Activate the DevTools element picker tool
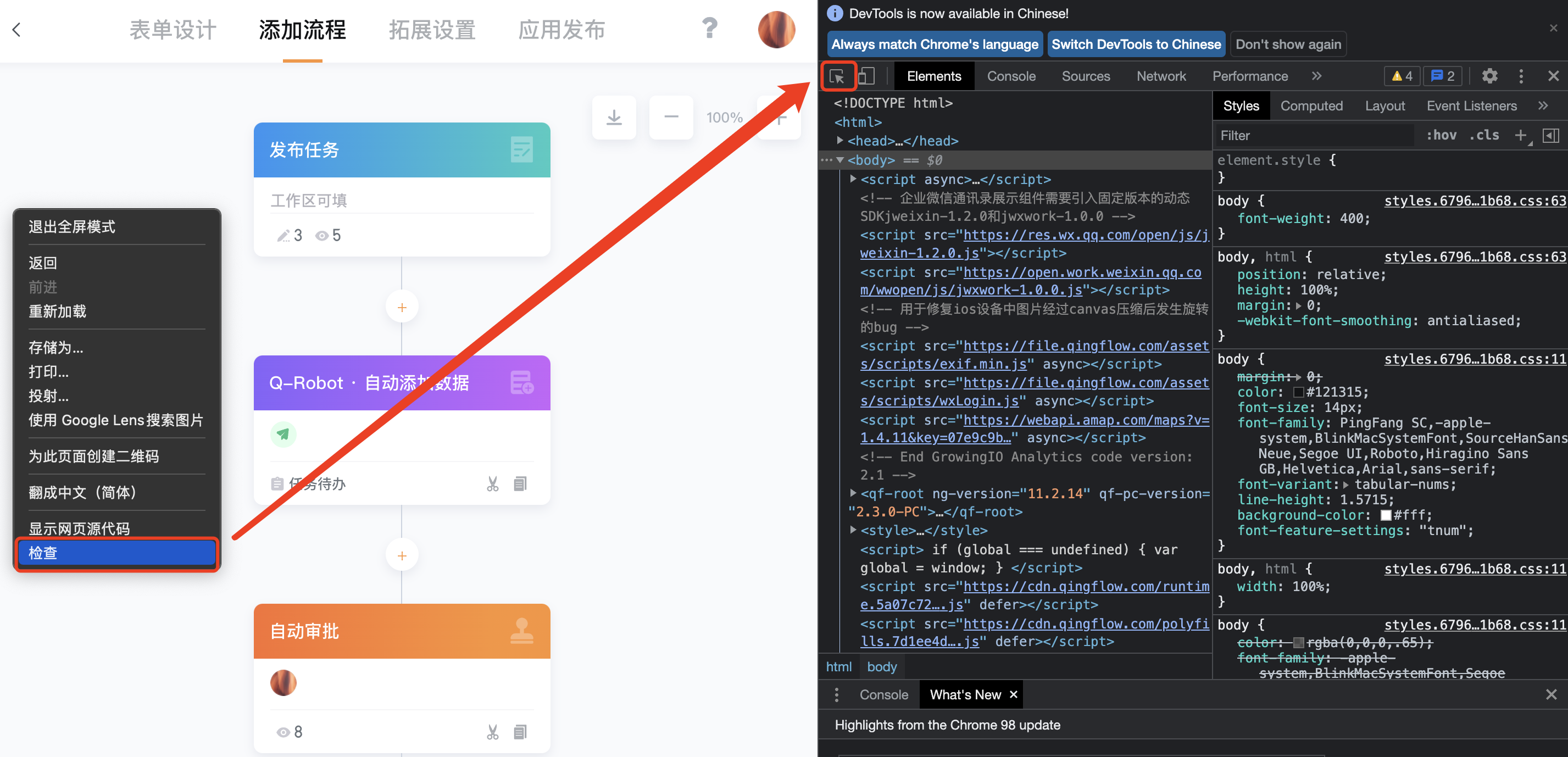 tap(837, 76)
